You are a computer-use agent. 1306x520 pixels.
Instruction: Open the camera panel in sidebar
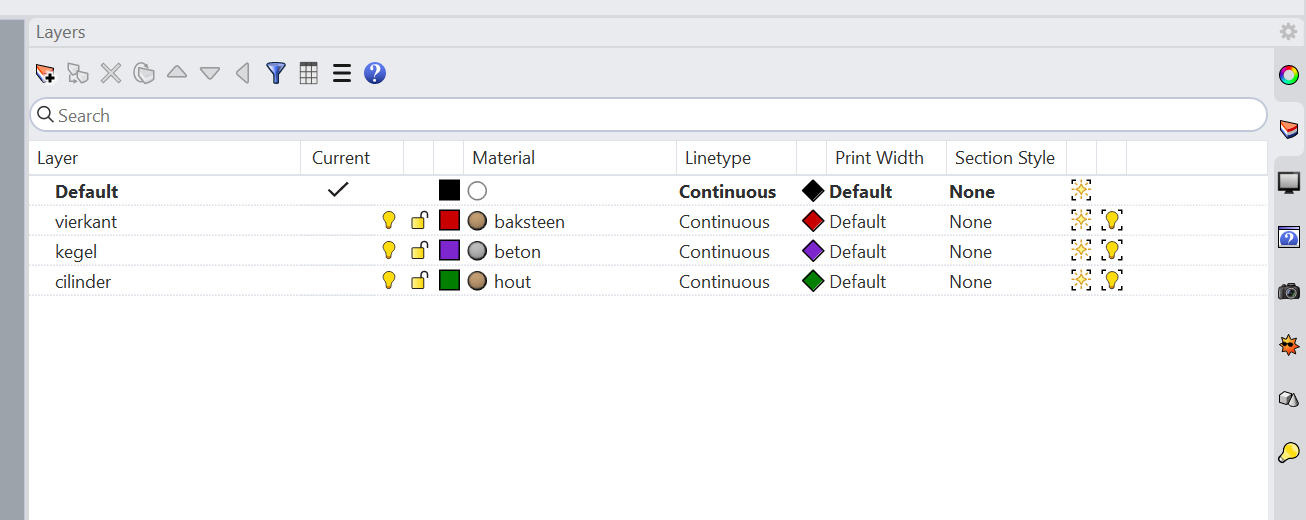(x=1289, y=291)
